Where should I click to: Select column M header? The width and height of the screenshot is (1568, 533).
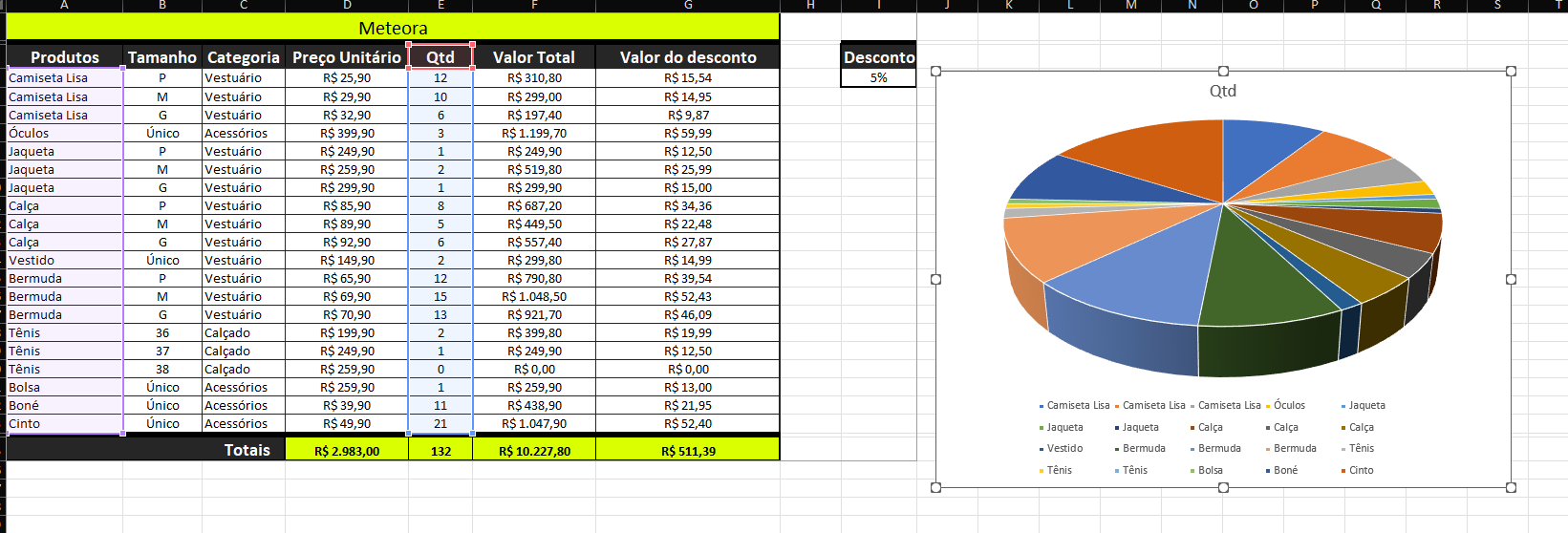(1131, 5)
